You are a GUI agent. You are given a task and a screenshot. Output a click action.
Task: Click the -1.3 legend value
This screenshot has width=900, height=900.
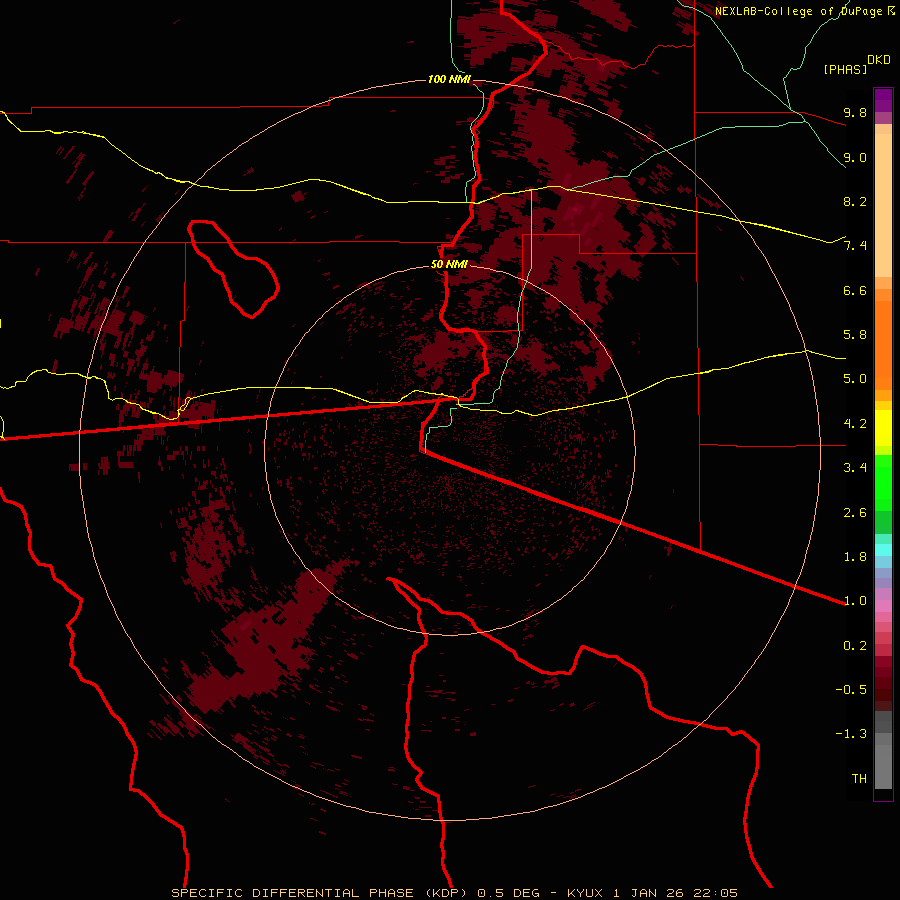(x=851, y=734)
